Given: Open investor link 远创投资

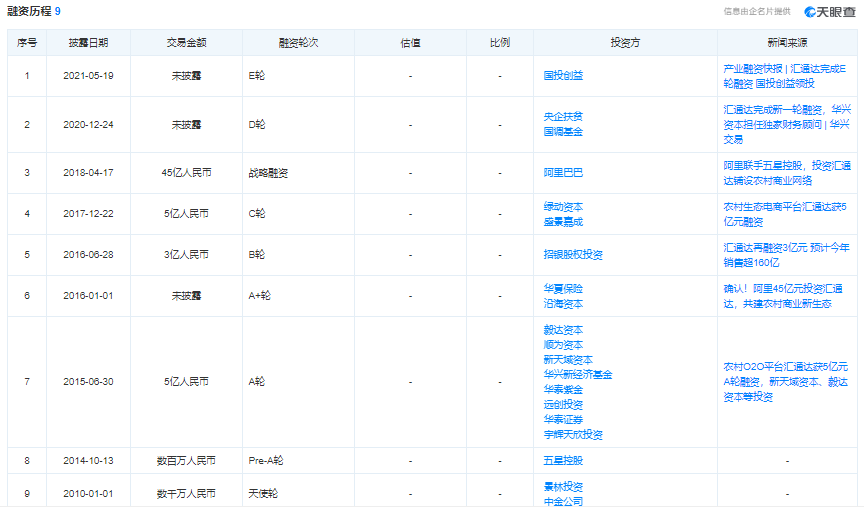Looking at the screenshot, I should pos(563,404).
